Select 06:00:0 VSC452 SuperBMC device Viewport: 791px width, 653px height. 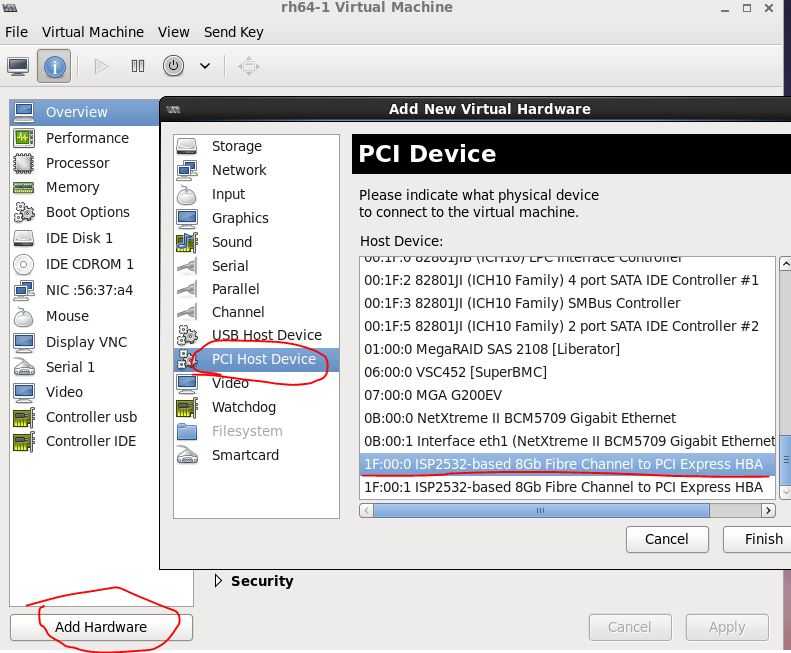[568, 372]
